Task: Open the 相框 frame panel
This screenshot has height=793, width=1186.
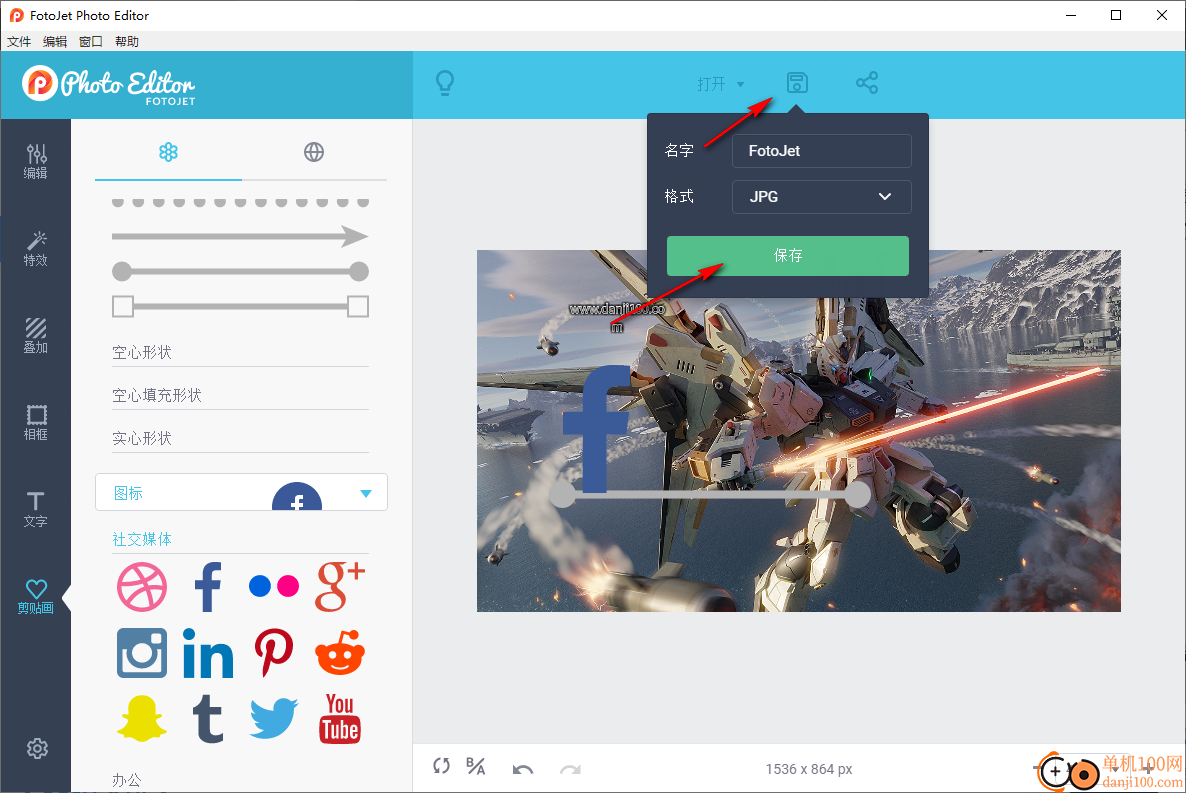Action: point(36,422)
